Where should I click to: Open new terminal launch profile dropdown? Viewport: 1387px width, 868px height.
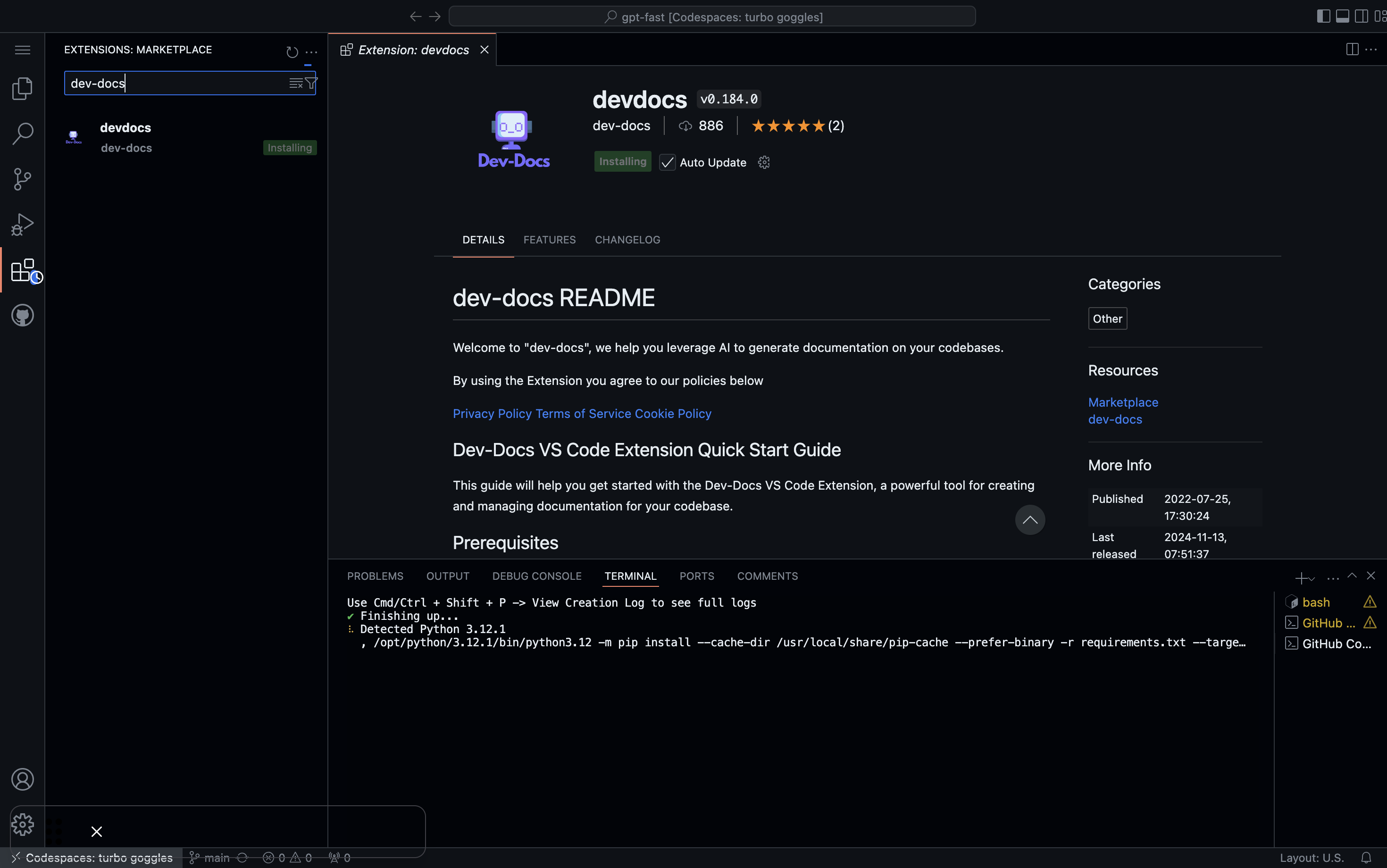point(1312,578)
